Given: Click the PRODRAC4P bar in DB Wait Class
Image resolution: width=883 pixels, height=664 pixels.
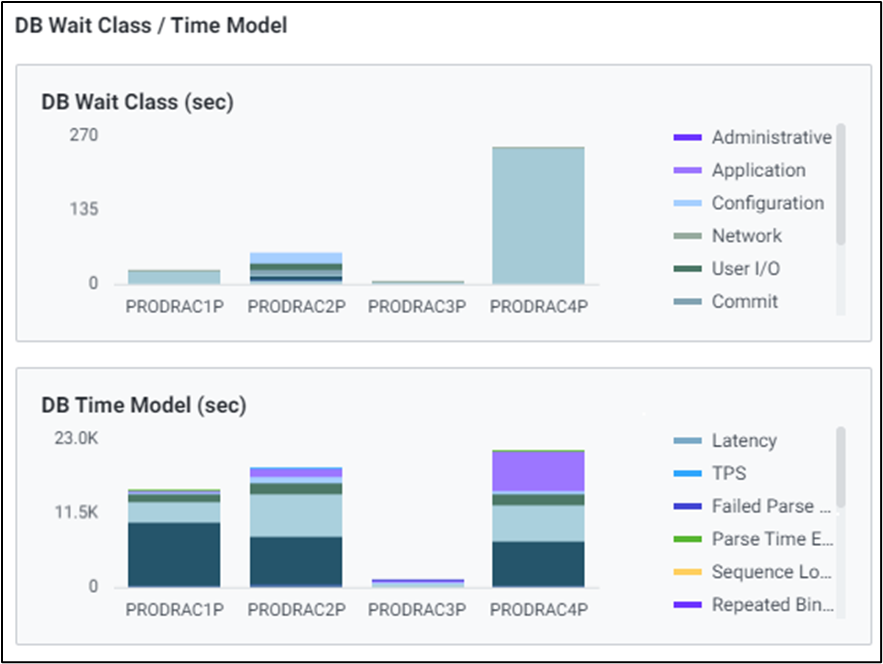Looking at the screenshot, I should click(x=538, y=216).
